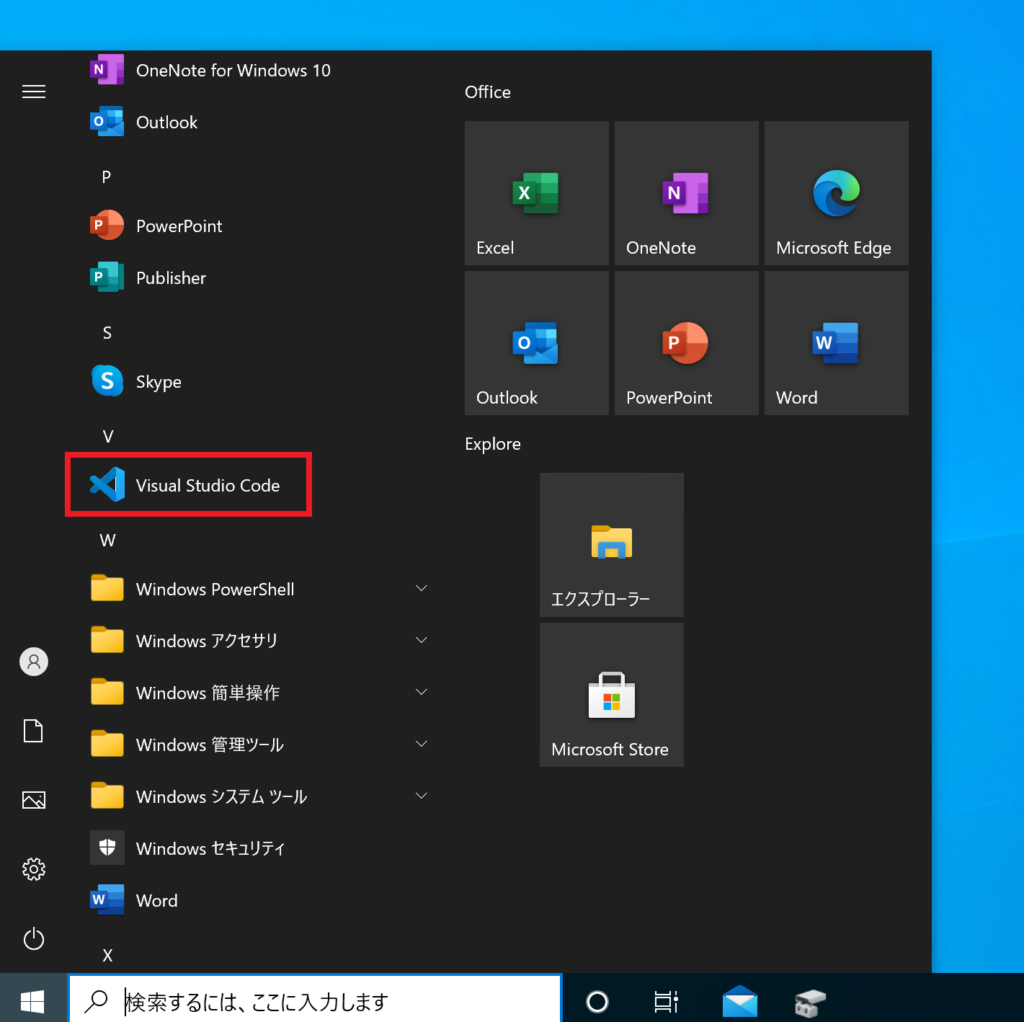1024x1022 pixels.
Task: Launch the Microsoft Edge tile
Action: 836,193
